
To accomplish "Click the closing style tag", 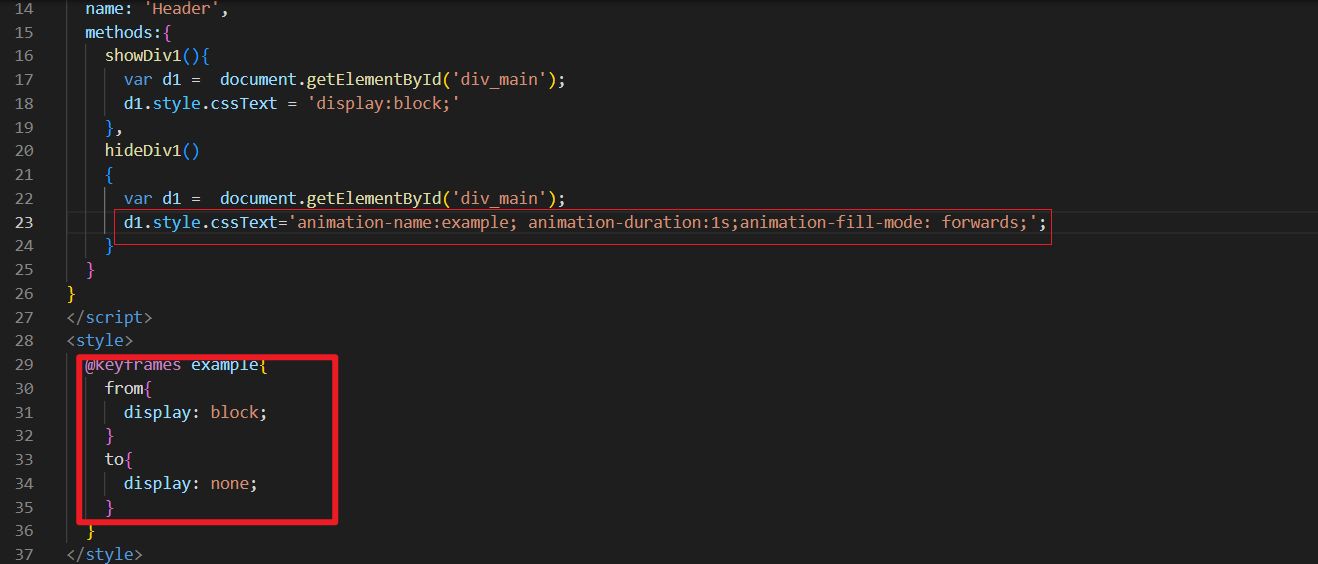I will (104, 554).
